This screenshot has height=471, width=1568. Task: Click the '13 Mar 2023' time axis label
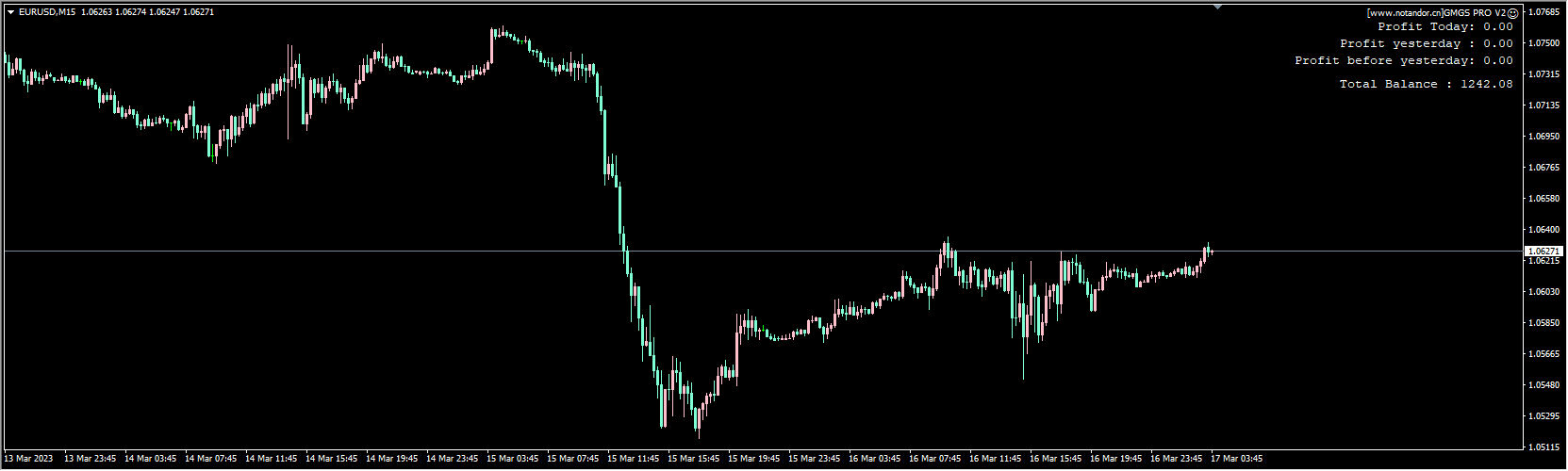tap(29, 460)
